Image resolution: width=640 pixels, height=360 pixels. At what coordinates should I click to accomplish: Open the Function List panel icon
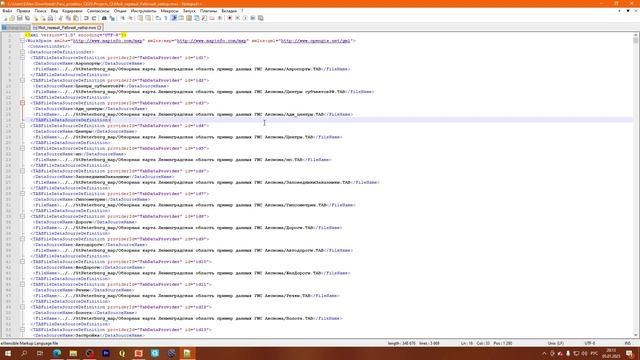point(204,18)
